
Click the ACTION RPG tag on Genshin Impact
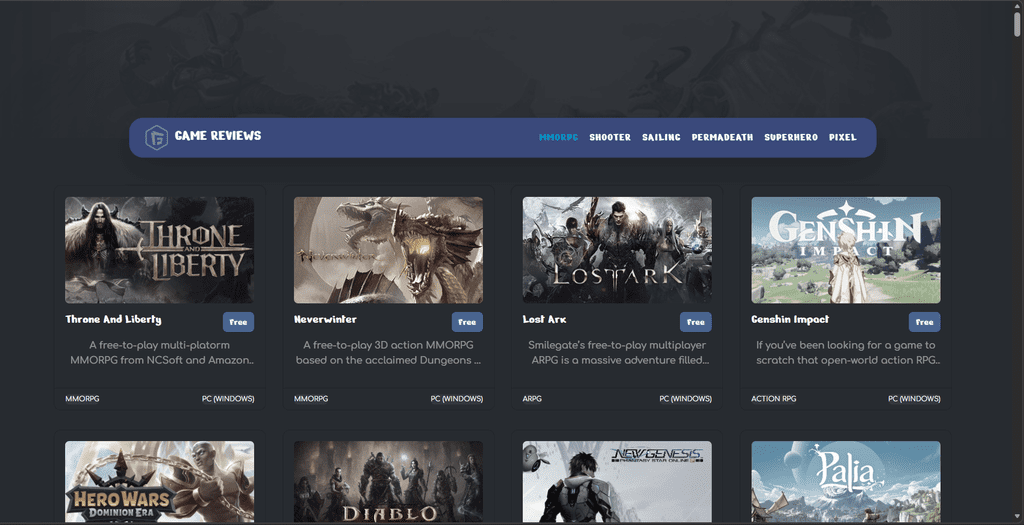pos(774,398)
